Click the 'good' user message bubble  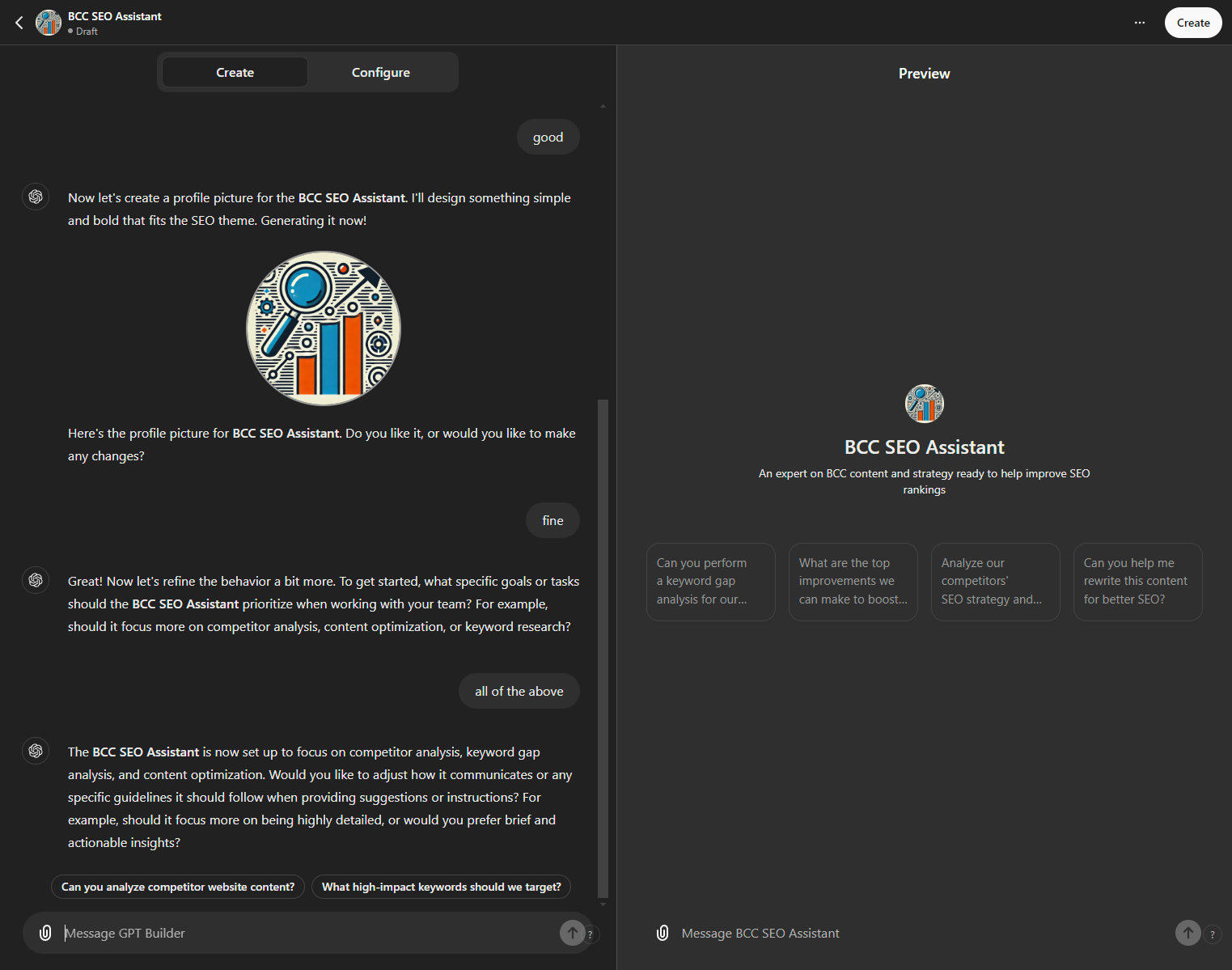coord(548,137)
